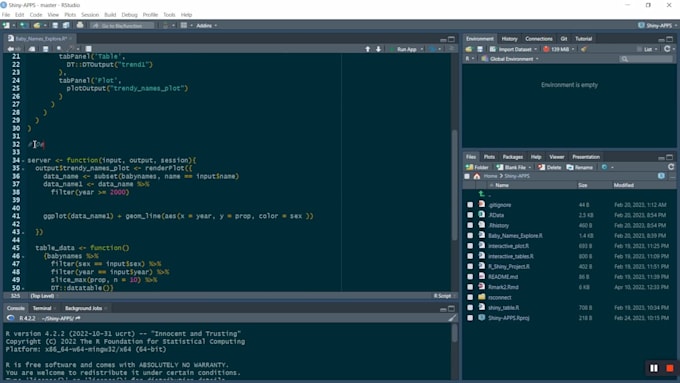Screen dimensions: 680x383
Task: Check the box for Rmark2.Rmd
Action: pyautogui.click(x=470, y=287)
